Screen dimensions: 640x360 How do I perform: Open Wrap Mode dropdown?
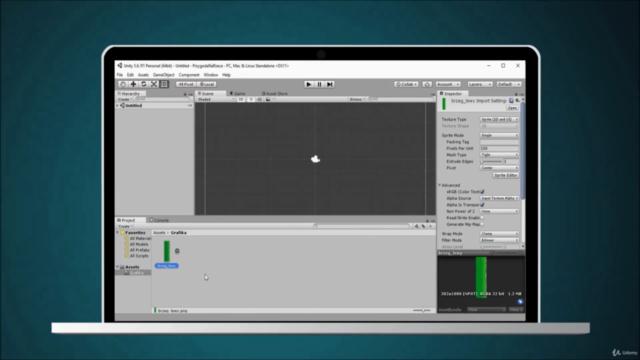click(499, 233)
